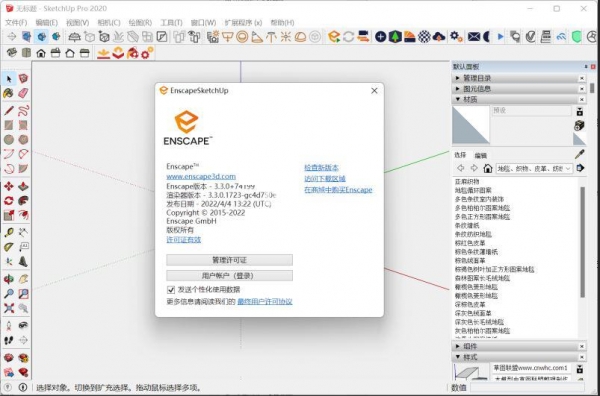
Task: Click the 用户帐户（登录）button
Action: point(229,276)
